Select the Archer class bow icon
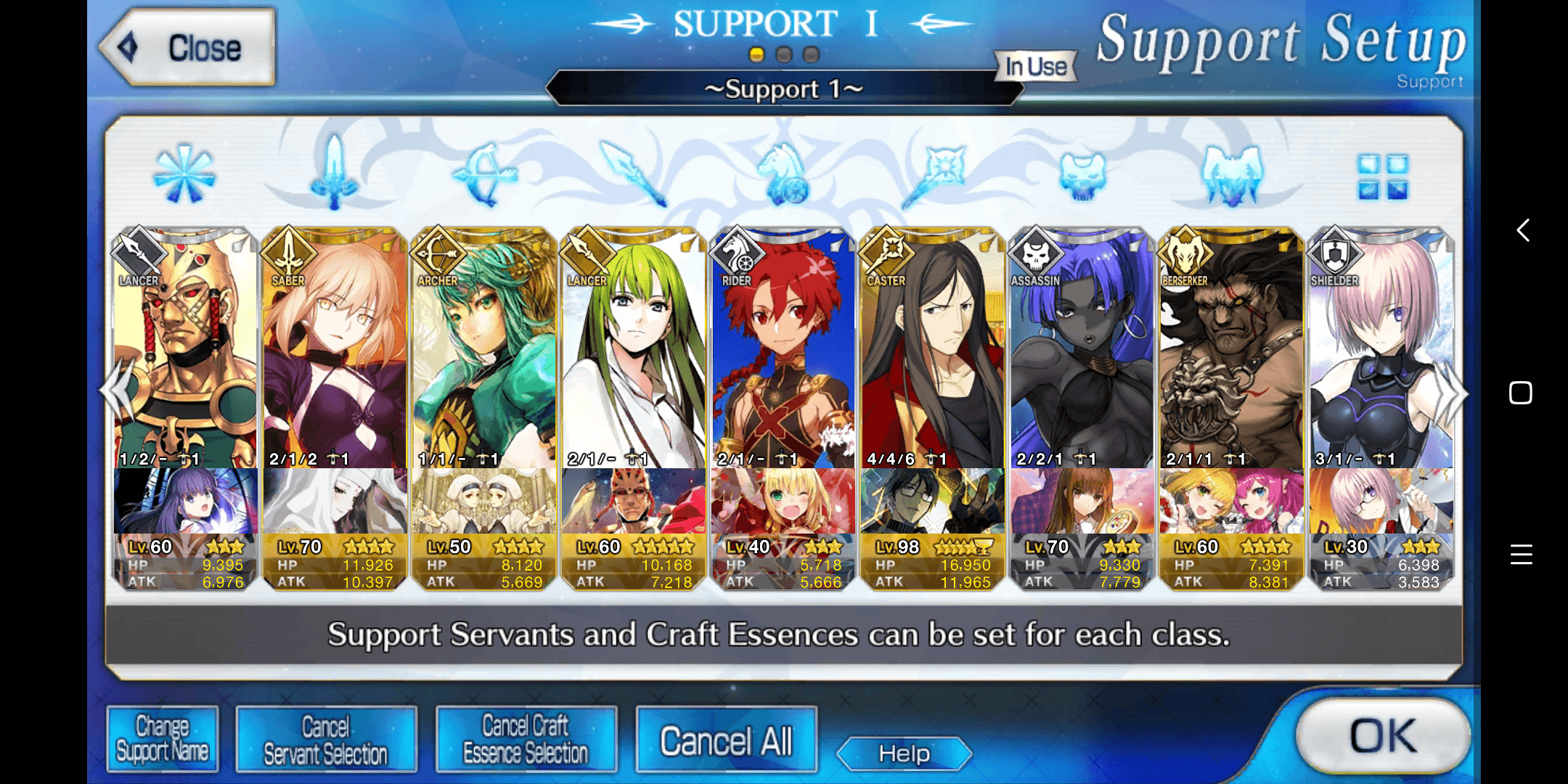 (484, 174)
